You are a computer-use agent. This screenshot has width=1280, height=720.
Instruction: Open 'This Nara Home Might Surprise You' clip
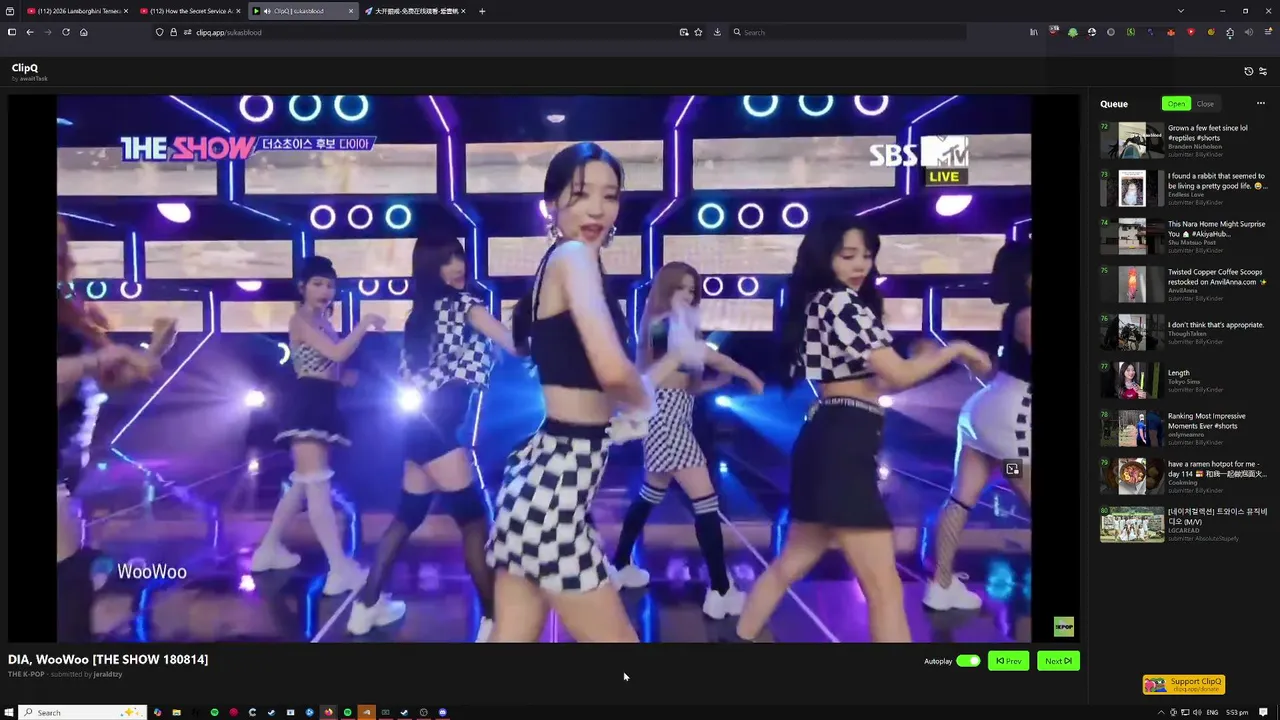[1184, 237]
